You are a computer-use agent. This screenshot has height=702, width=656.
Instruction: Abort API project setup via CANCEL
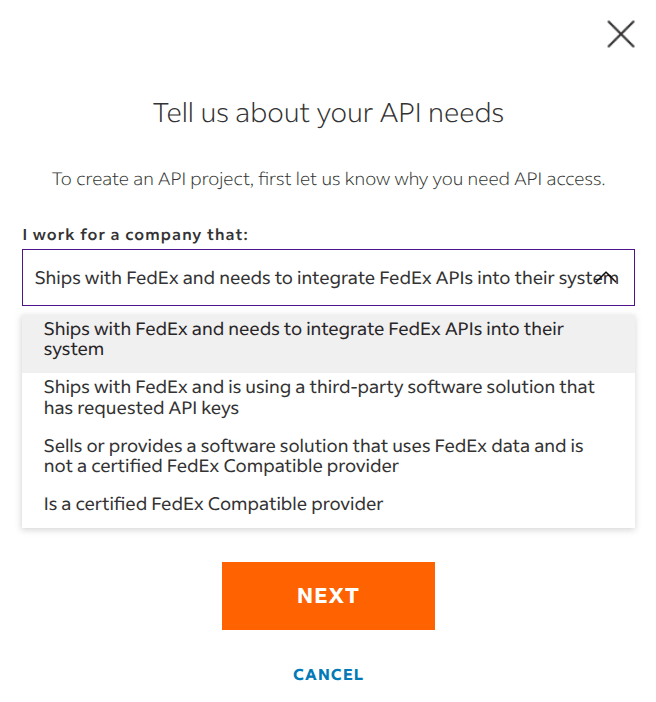(x=328, y=675)
